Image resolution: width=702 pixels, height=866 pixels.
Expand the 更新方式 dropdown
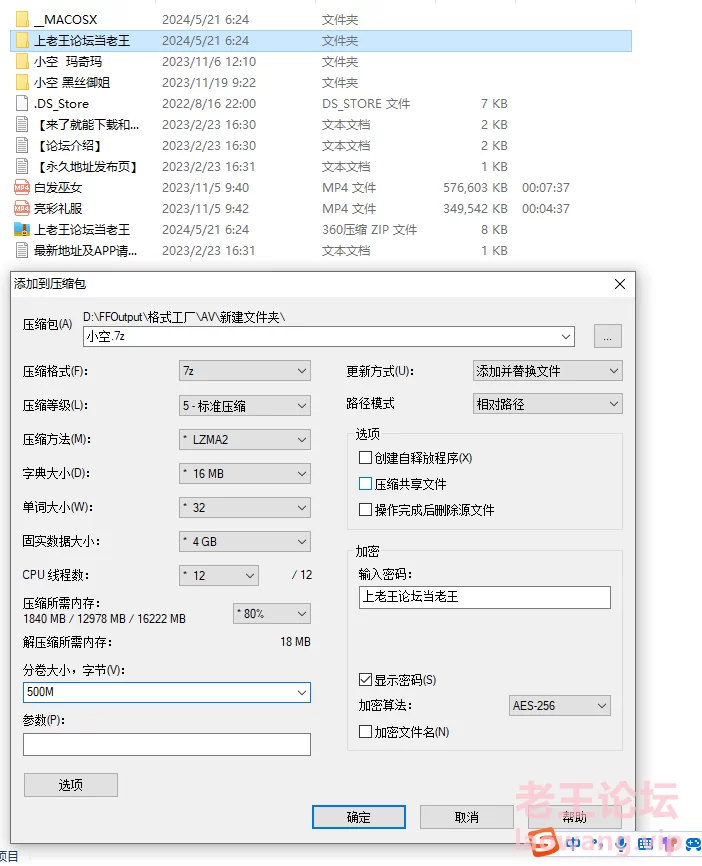(x=547, y=371)
